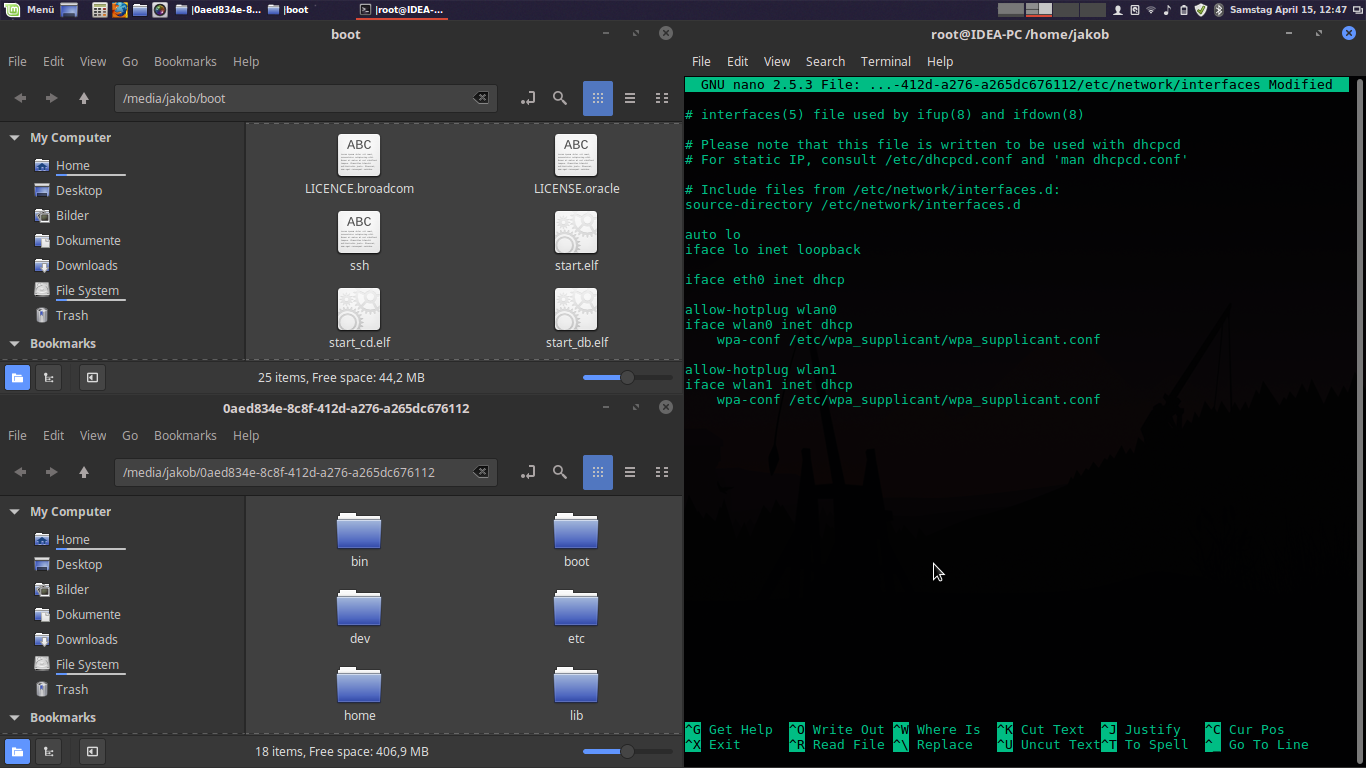The height and width of the screenshot is (768, 1366).
Task: Select the LICENCE.broadcom file
Action: tap(359, 164)
